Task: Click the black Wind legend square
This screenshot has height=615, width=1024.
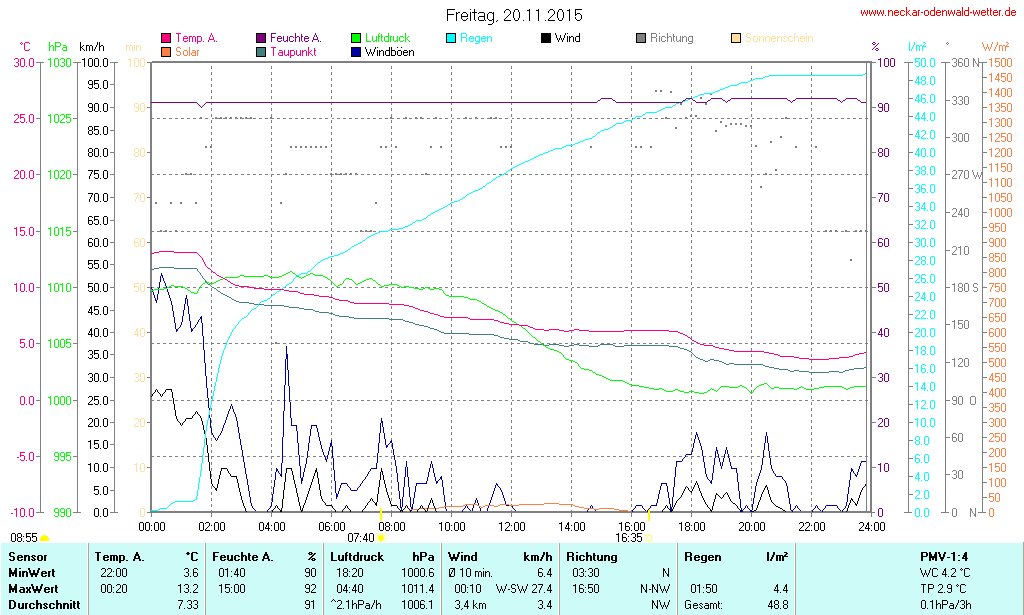Action: coord(545,38)
